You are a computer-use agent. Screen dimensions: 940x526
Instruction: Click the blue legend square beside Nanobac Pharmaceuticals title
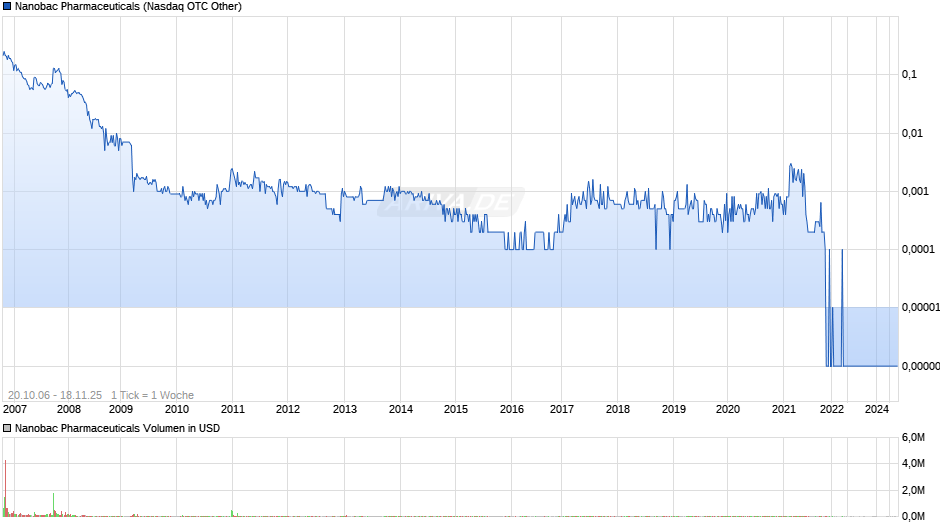[7, 7]
